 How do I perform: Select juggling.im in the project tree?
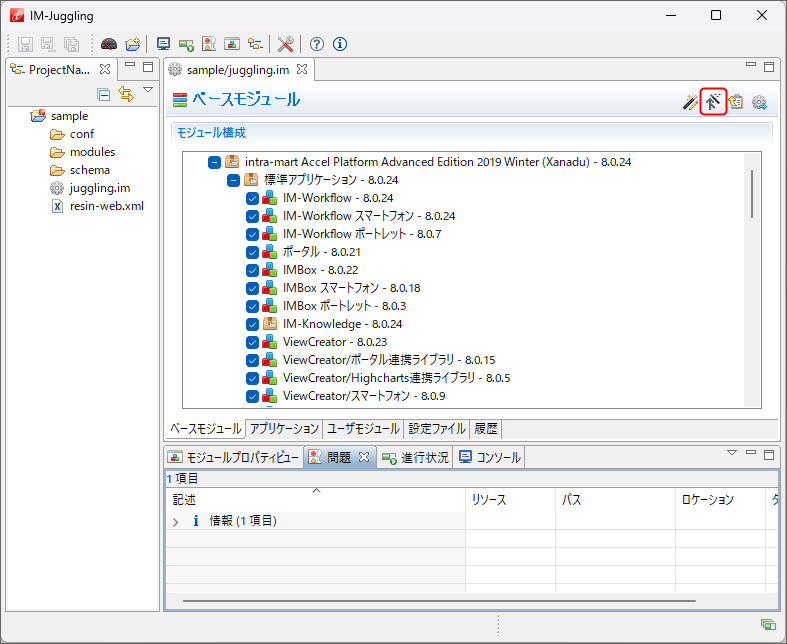(x=99, y=188)
